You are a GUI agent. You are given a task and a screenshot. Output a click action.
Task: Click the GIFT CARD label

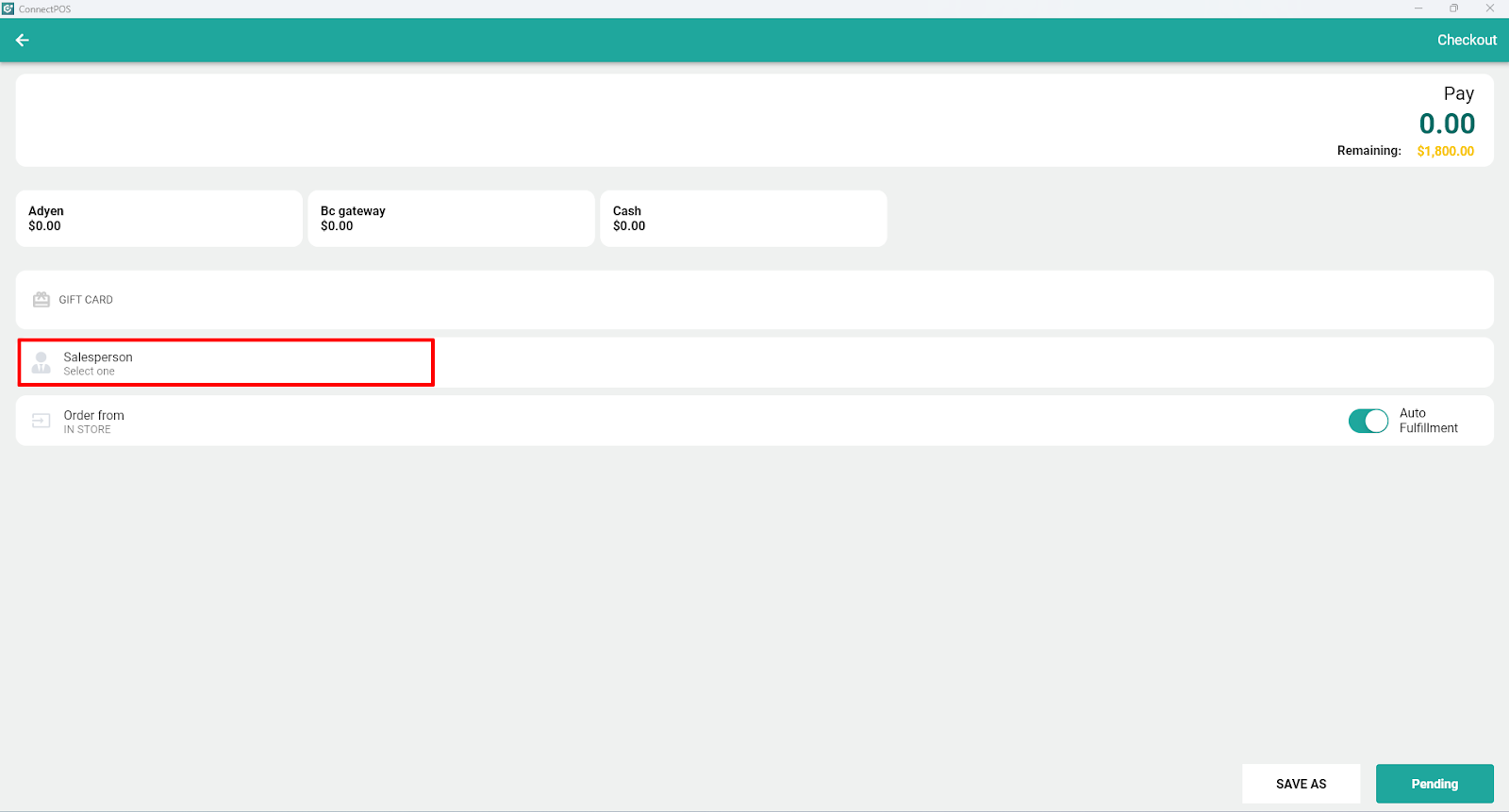86,300
